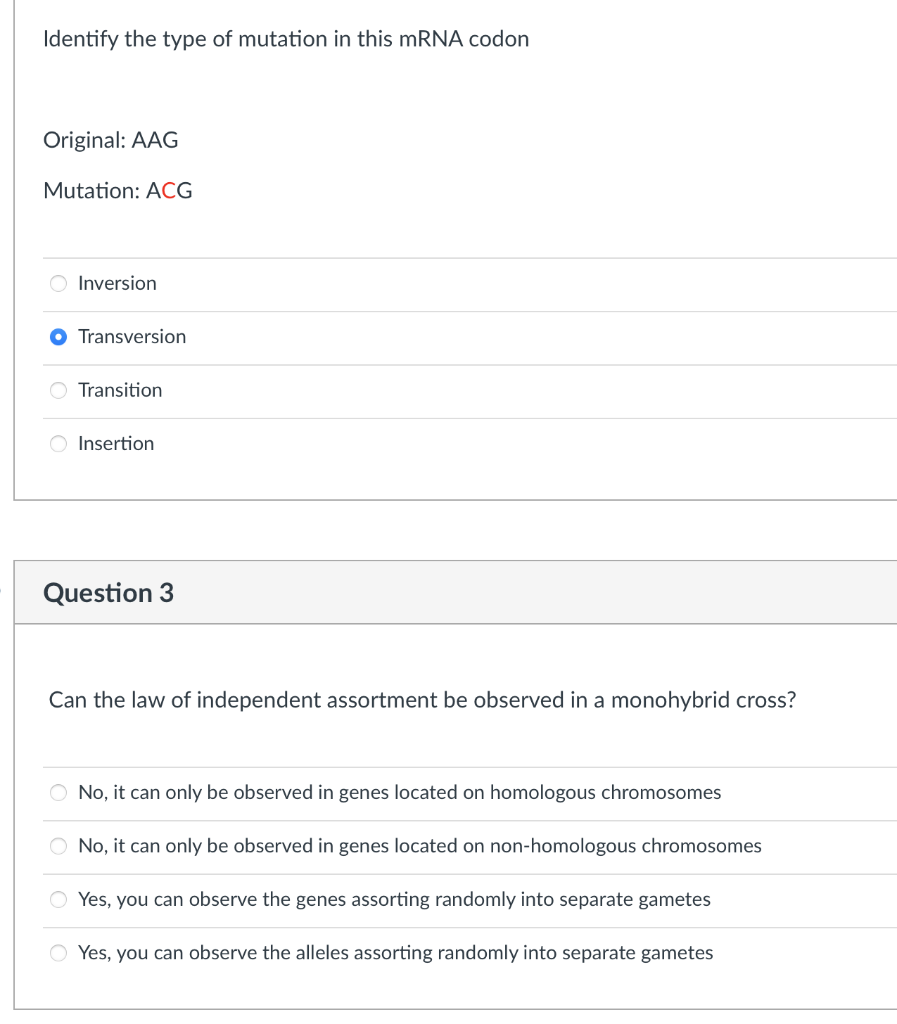Choose radio for 'non-homologous chromosomes' answer
897x1024 pixels.
[x=59, y=846]
